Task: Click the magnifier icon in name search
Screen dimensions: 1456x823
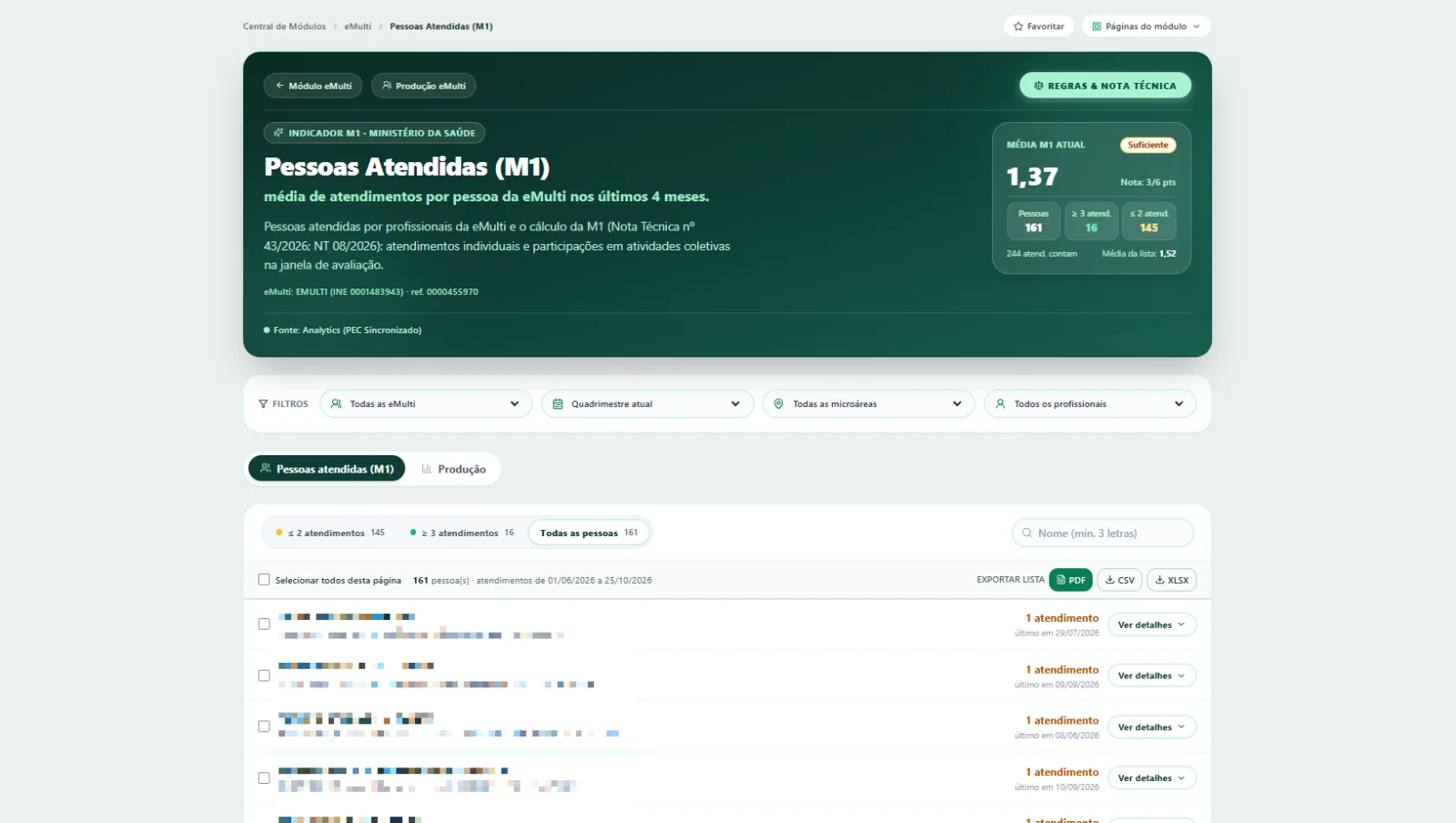Action: point(1026,533)
